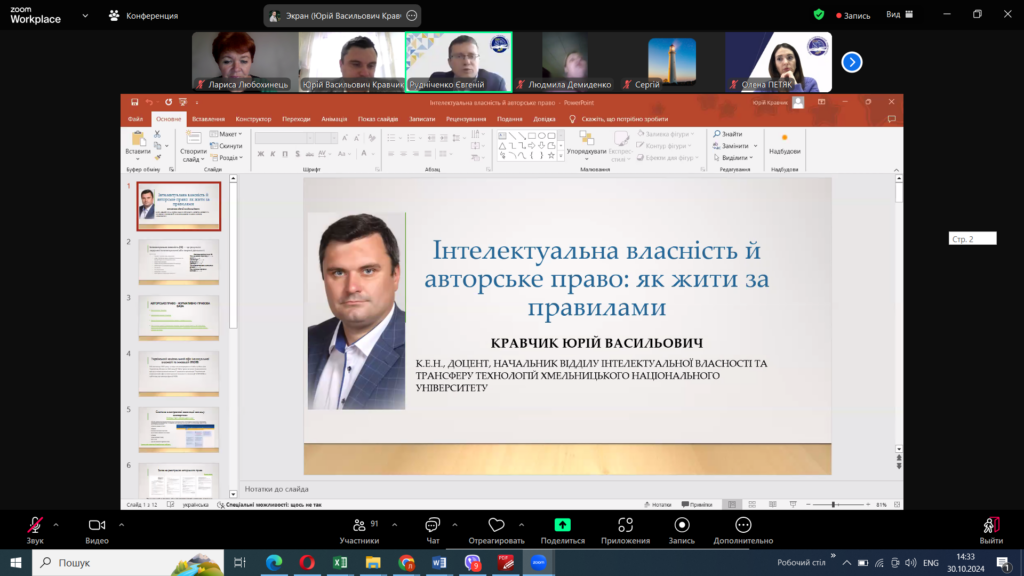Unmute the microphone in Zoom toolbar
This screenshot has height=576, width=1024.
(35, 525)
